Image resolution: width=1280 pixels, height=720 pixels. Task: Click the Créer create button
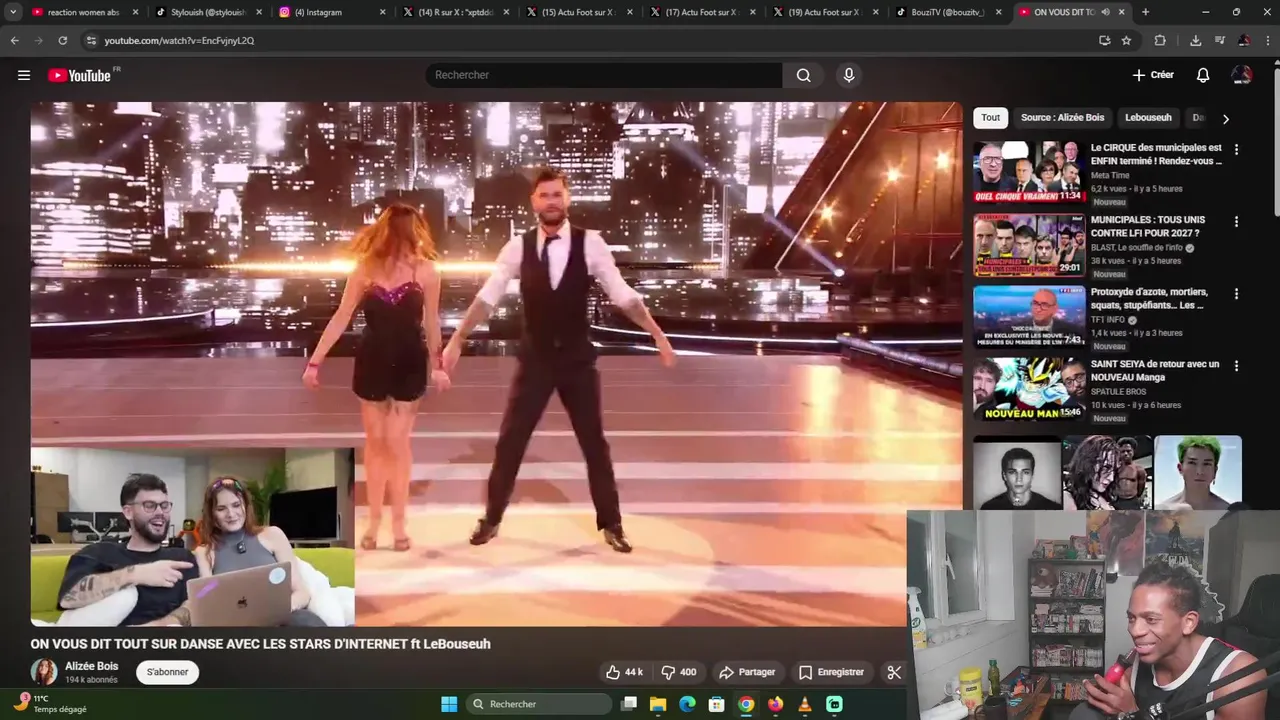(1153, 75)
